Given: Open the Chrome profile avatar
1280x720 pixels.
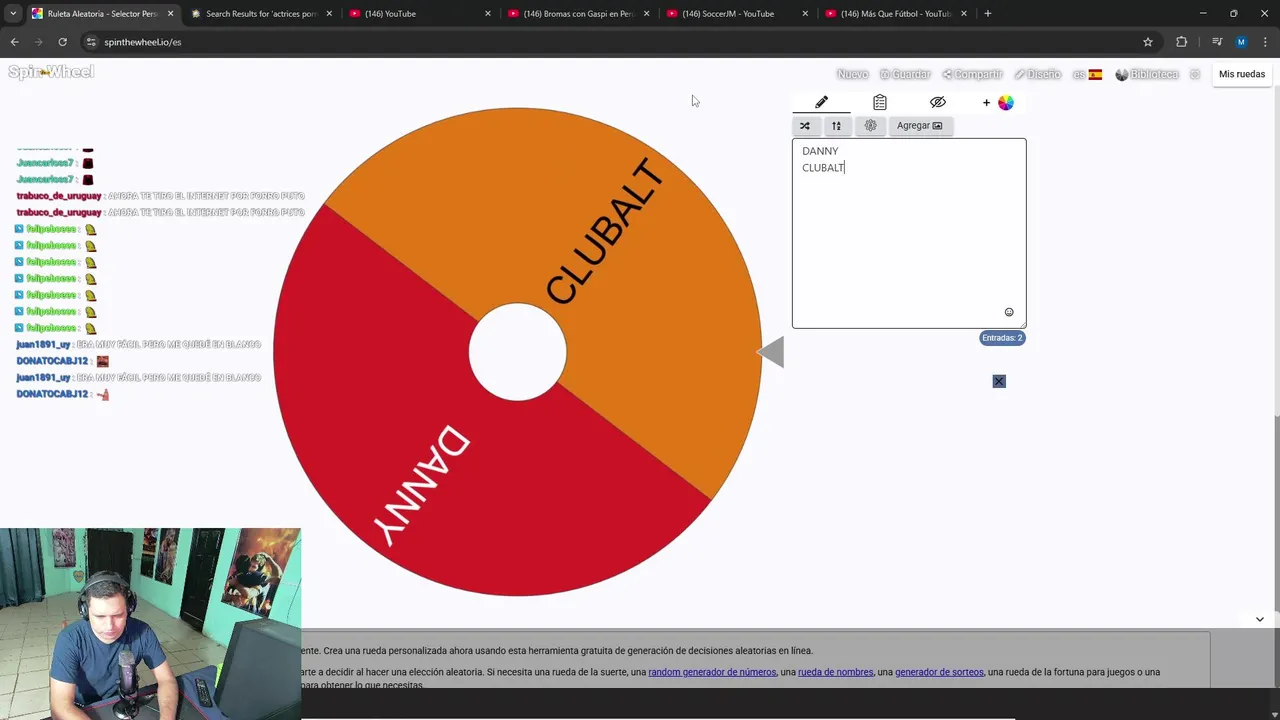Looking at the screenshot, I should pyautogui.click(x=1241, y=42).
